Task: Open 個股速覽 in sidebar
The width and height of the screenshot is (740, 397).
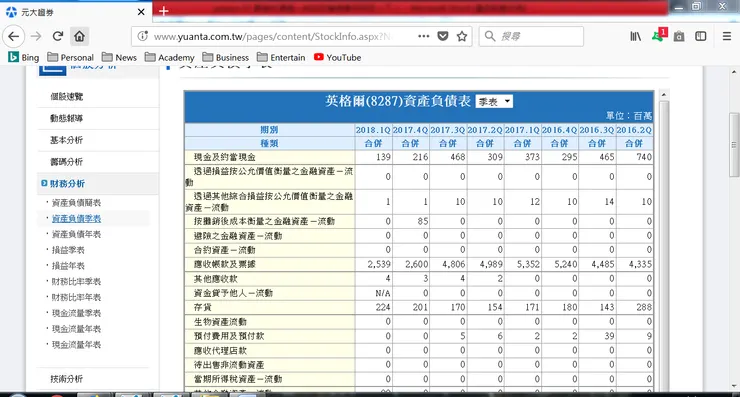Action: [67, 96]
